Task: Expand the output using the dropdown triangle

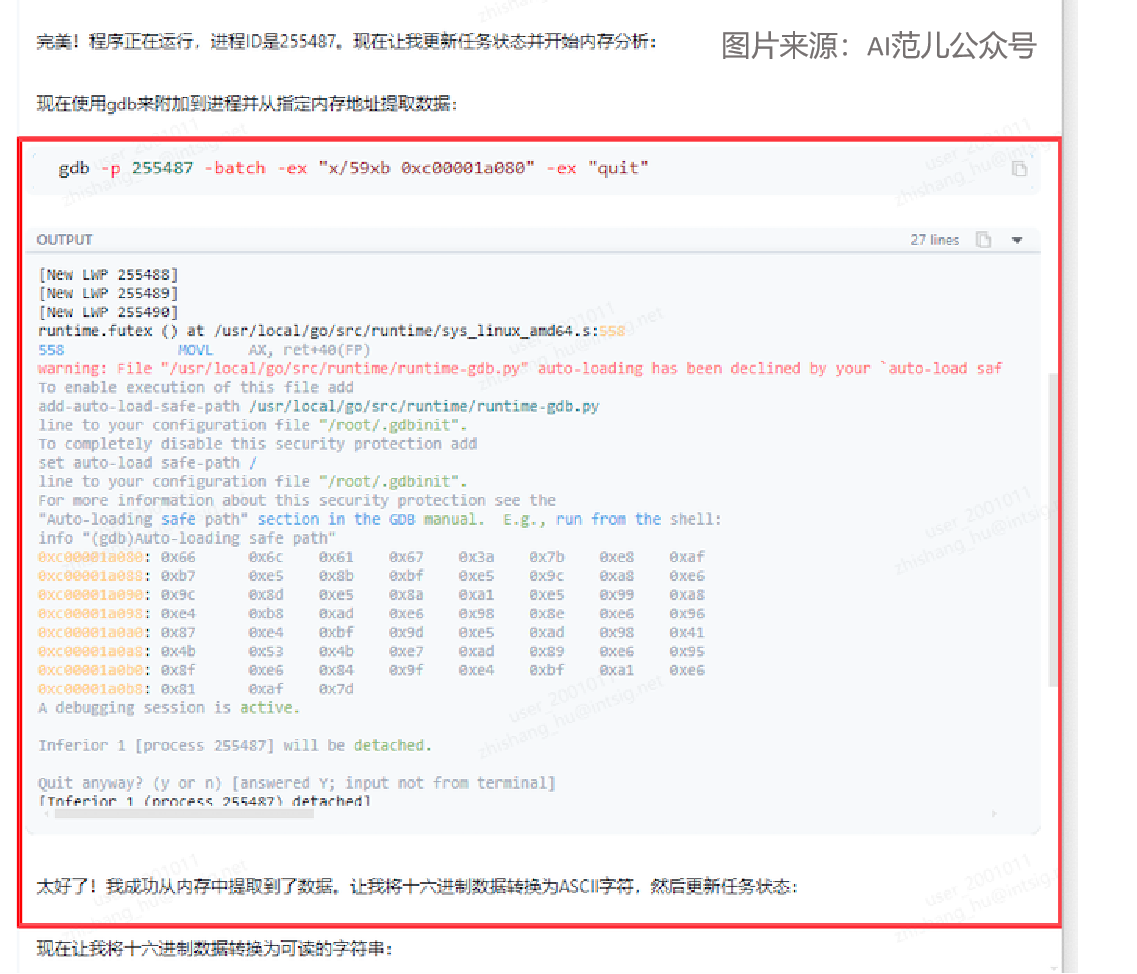Action: pyautogui.click(x=1017, y=239)
